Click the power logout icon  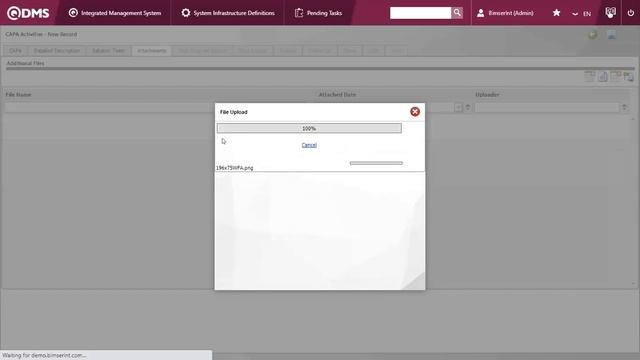pyautogui.click(x=631, y=13)
